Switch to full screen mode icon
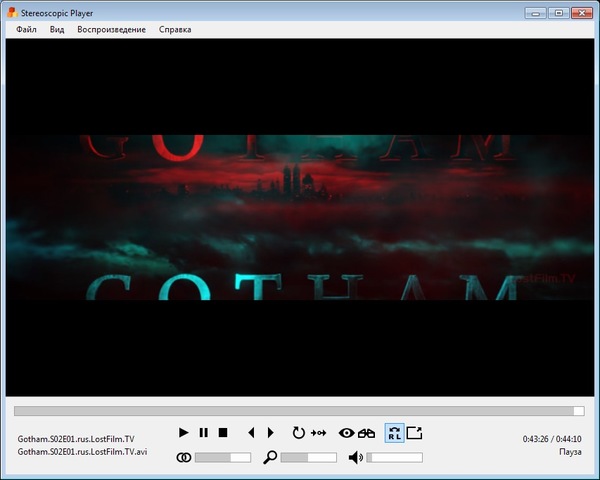600x480 pixels. (415, 433)
